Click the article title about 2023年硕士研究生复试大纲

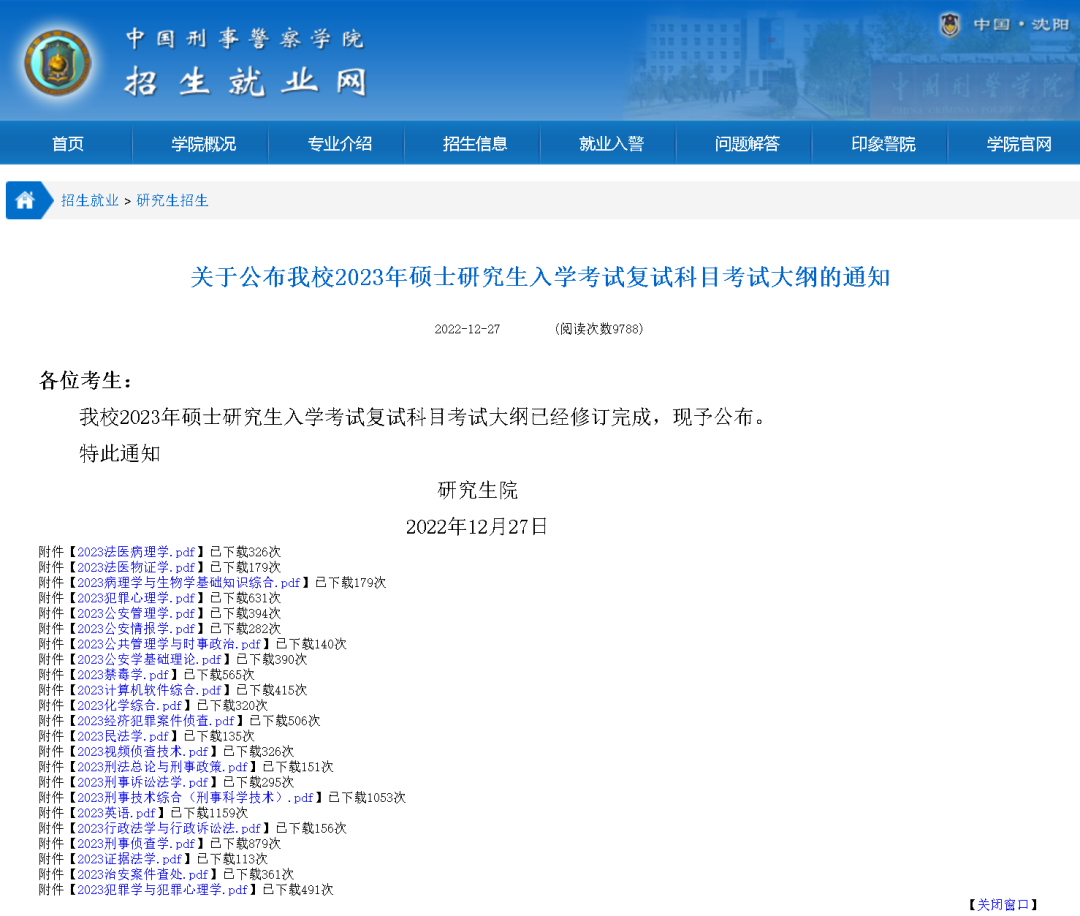(x=540, y=277)
